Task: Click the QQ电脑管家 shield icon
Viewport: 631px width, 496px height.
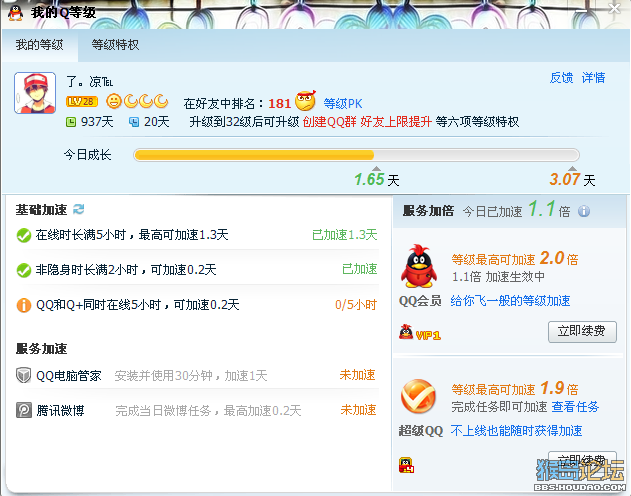Action: (23, 375)
